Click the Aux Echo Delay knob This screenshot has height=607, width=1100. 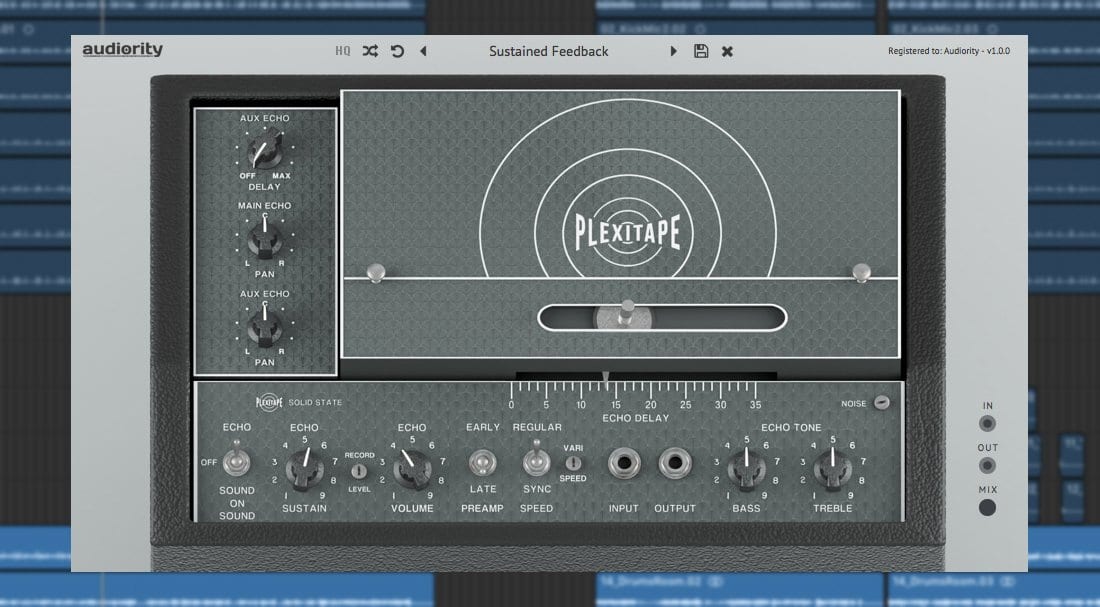tap(264, 152)
